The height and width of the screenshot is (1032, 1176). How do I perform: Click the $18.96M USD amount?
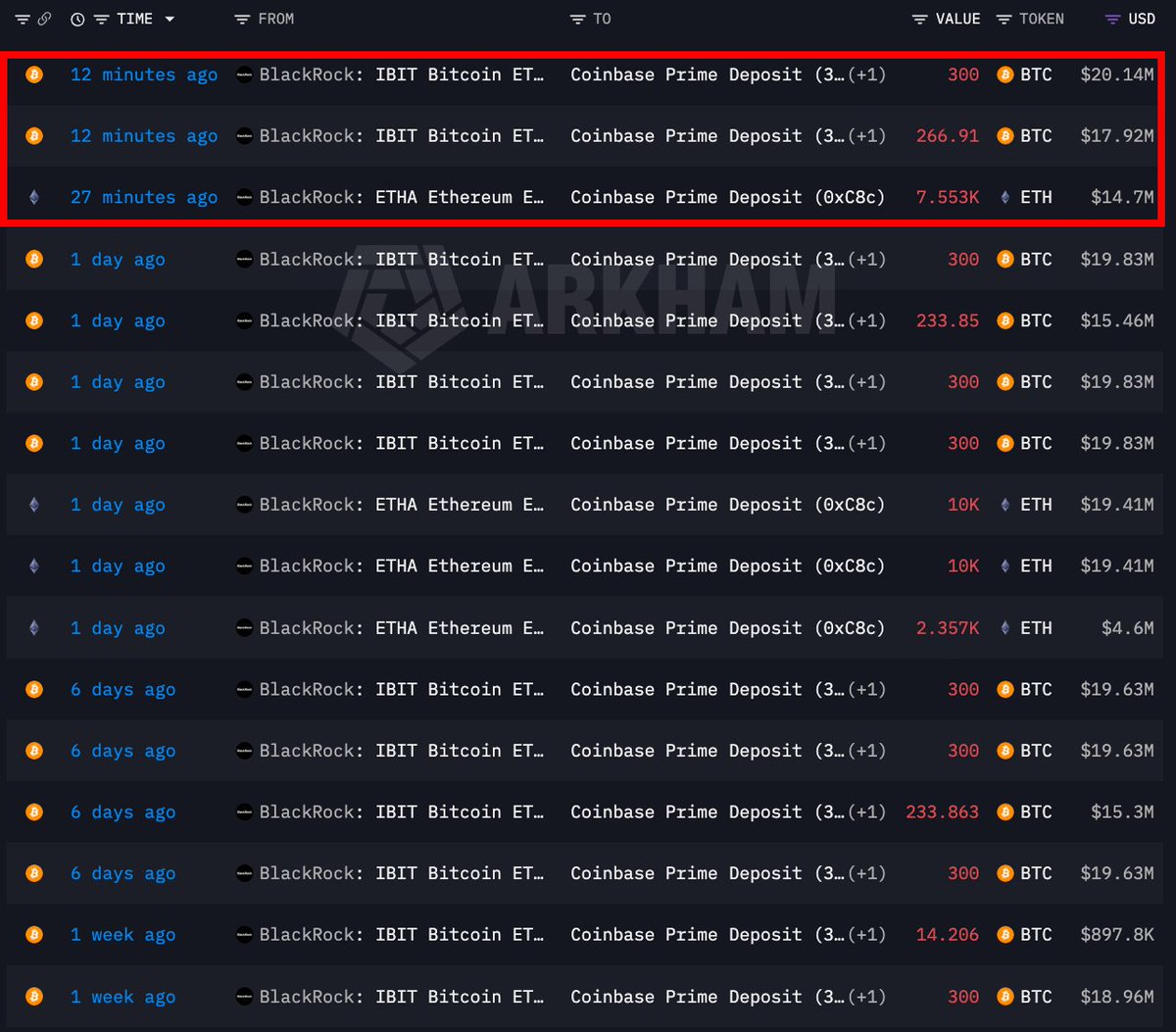(x=1117, y=997)
